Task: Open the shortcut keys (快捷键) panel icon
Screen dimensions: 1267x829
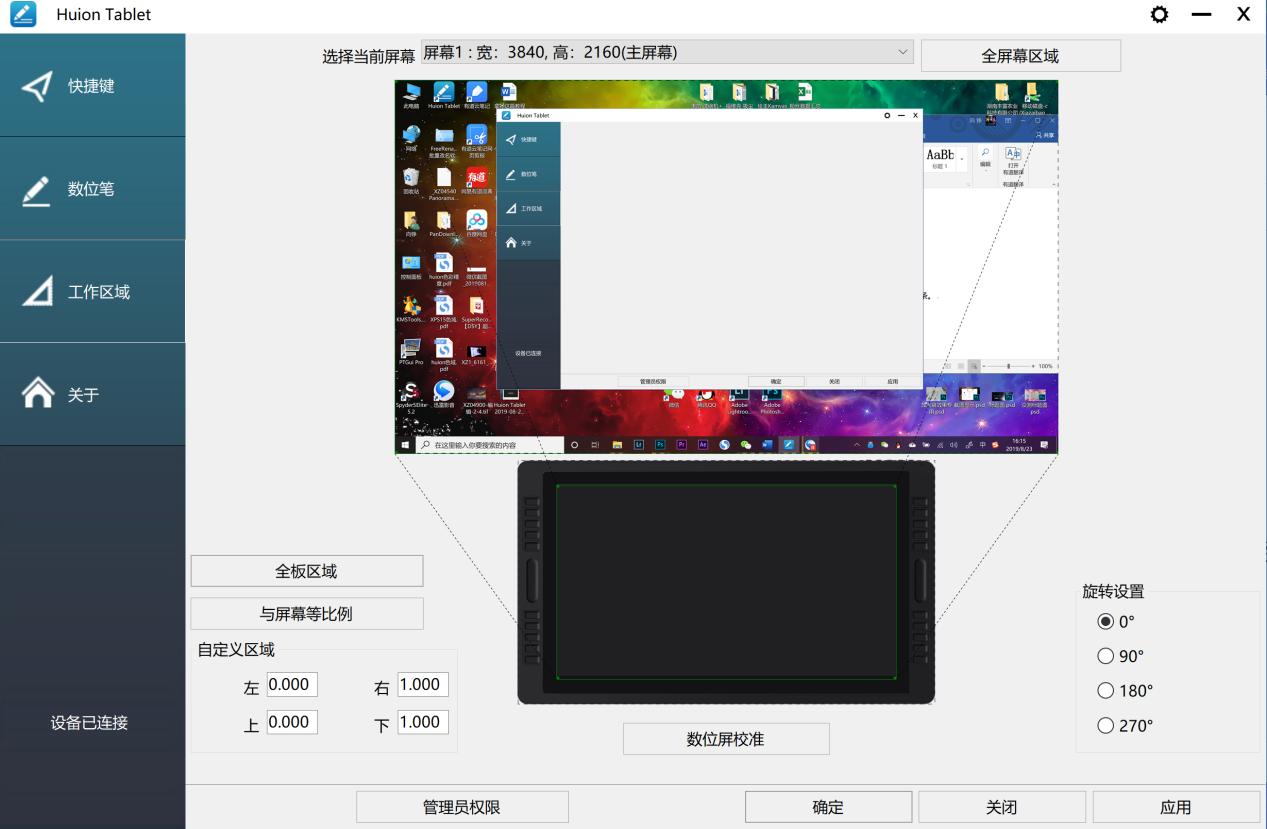Action: pyautogui.click(x=39, y=86)
